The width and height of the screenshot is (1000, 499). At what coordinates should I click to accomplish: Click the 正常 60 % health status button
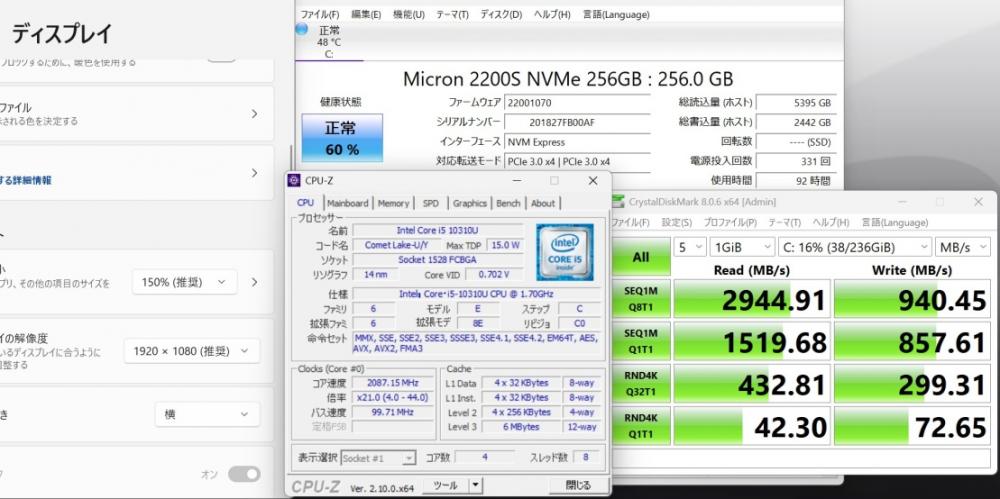tap(342, 138)
